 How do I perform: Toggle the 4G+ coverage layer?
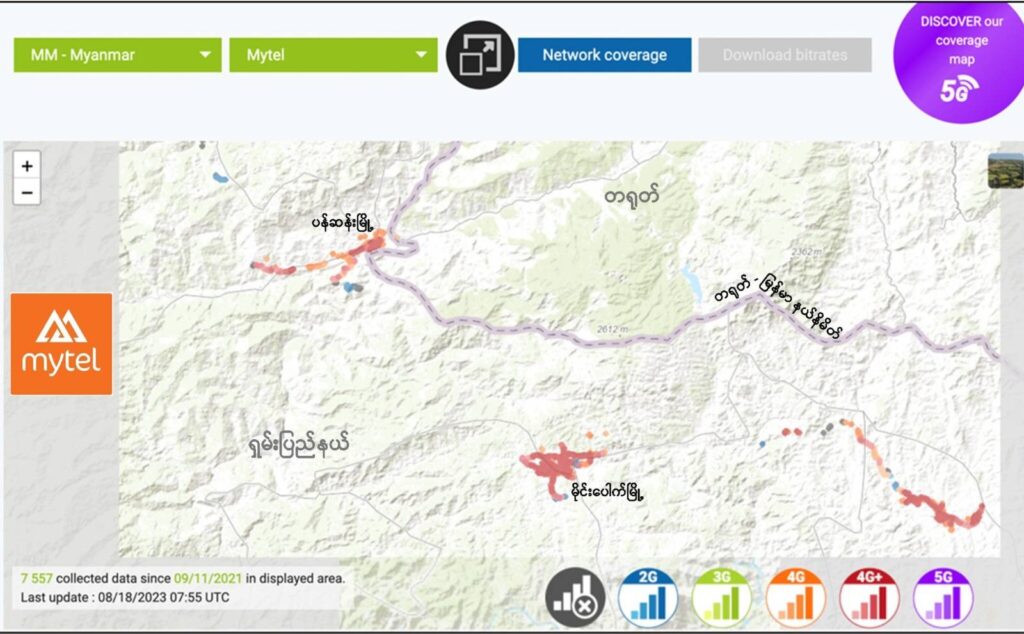[870, 598]
